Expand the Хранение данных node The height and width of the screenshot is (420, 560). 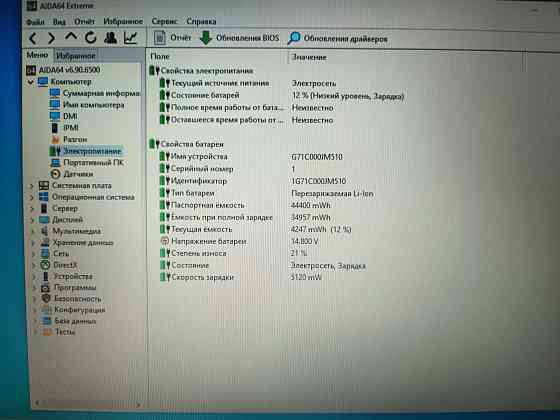pos(33,243)
